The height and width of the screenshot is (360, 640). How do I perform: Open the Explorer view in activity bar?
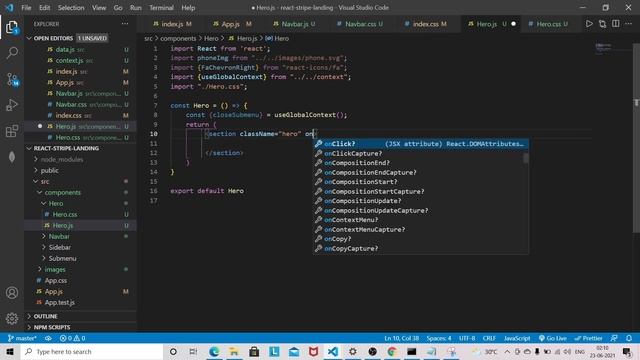12,27
